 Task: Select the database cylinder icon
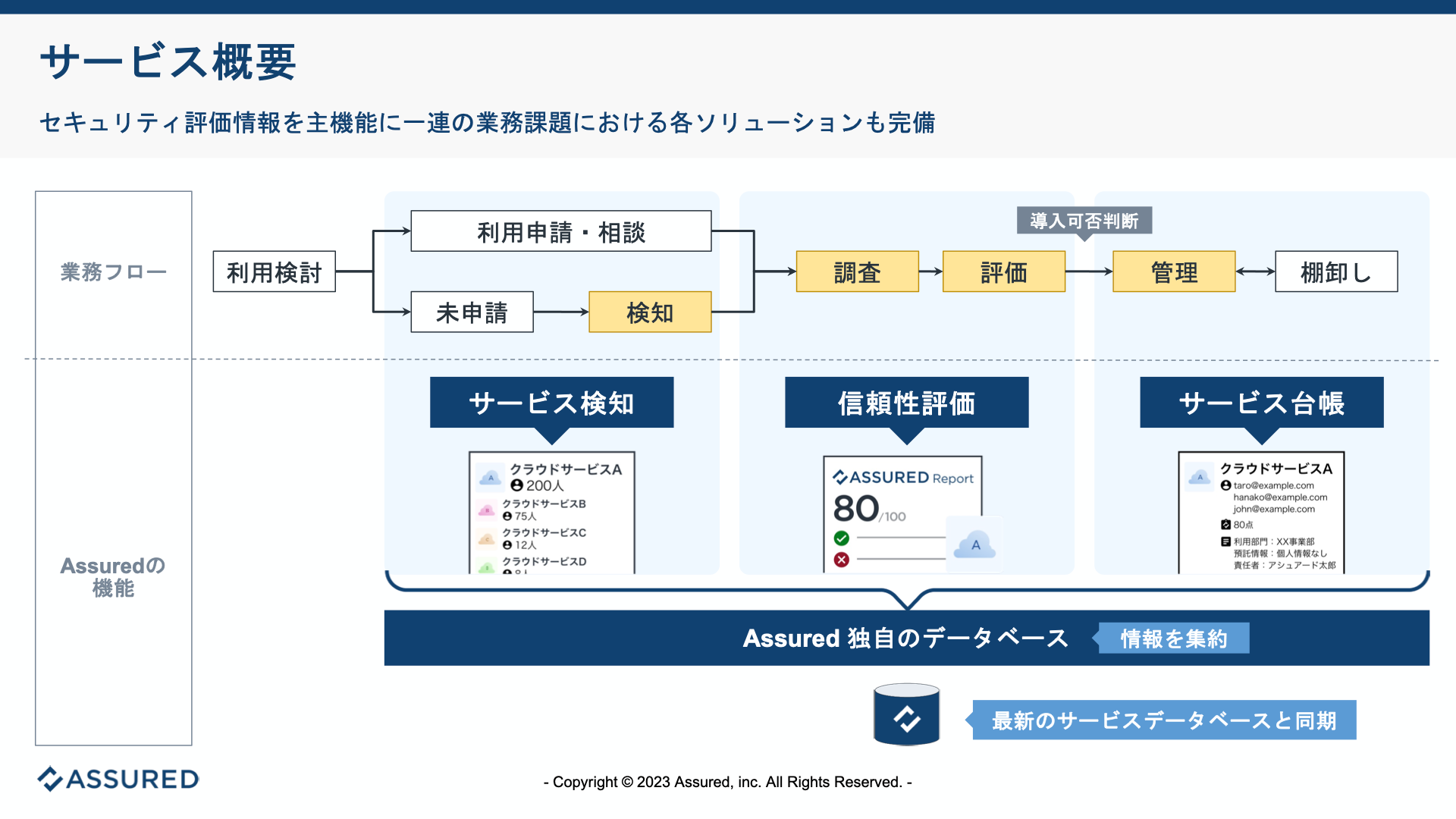[905, 714]
